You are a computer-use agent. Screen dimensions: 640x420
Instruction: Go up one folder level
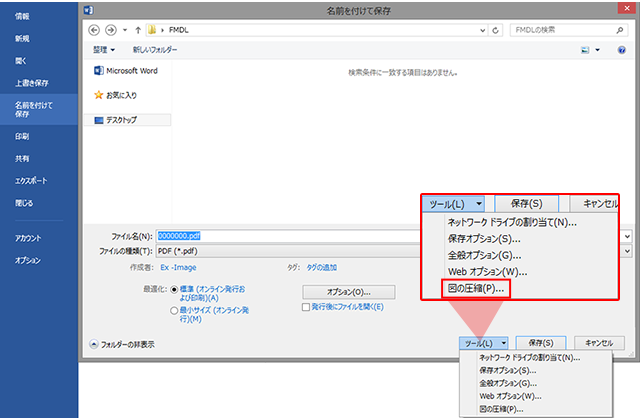pyautogui.click(x=137, y=30)
